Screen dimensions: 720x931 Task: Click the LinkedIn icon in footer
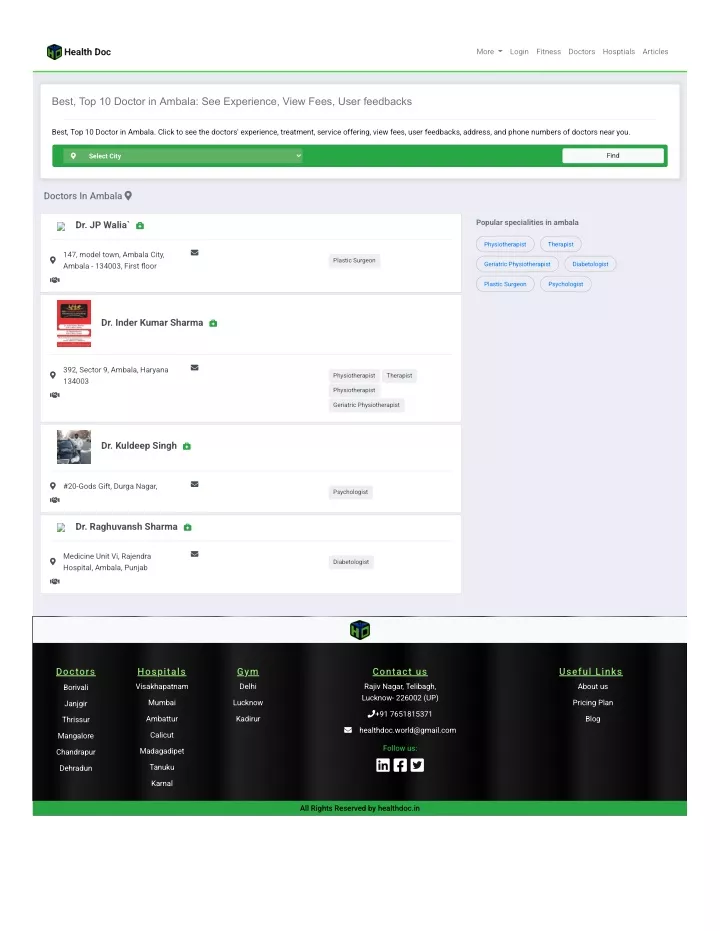click(383, 765)
